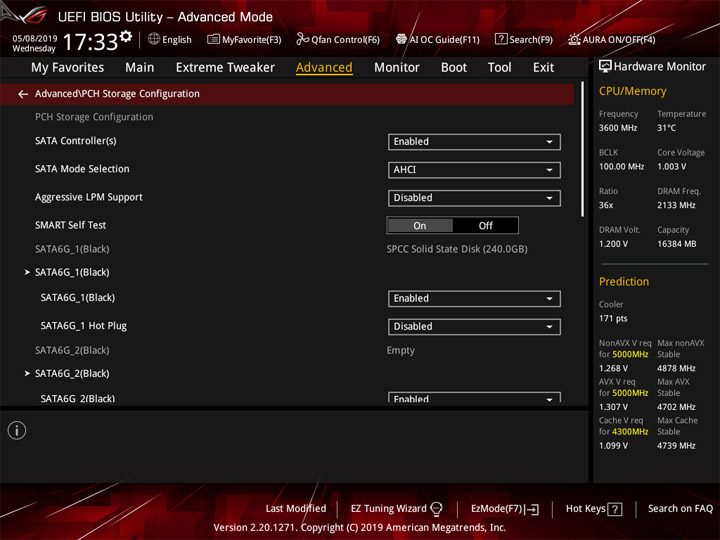This screenshot has width=720, height=540.
Task: Click the 1.003 V core voltage value
Action: [x=671, y=167]
